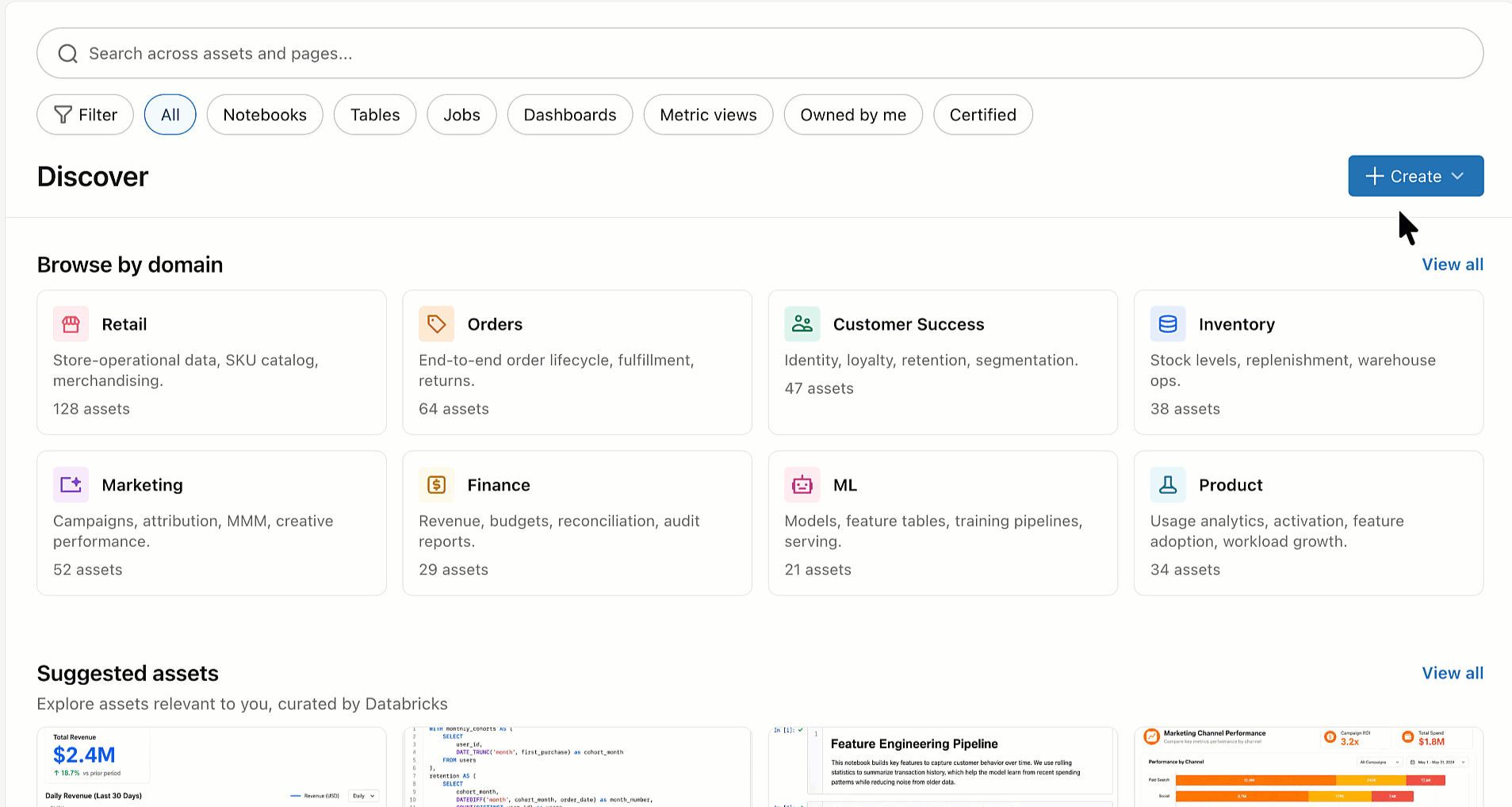
Task: Expand the Create dropdown chevron
Action: tap(1457, 176)
